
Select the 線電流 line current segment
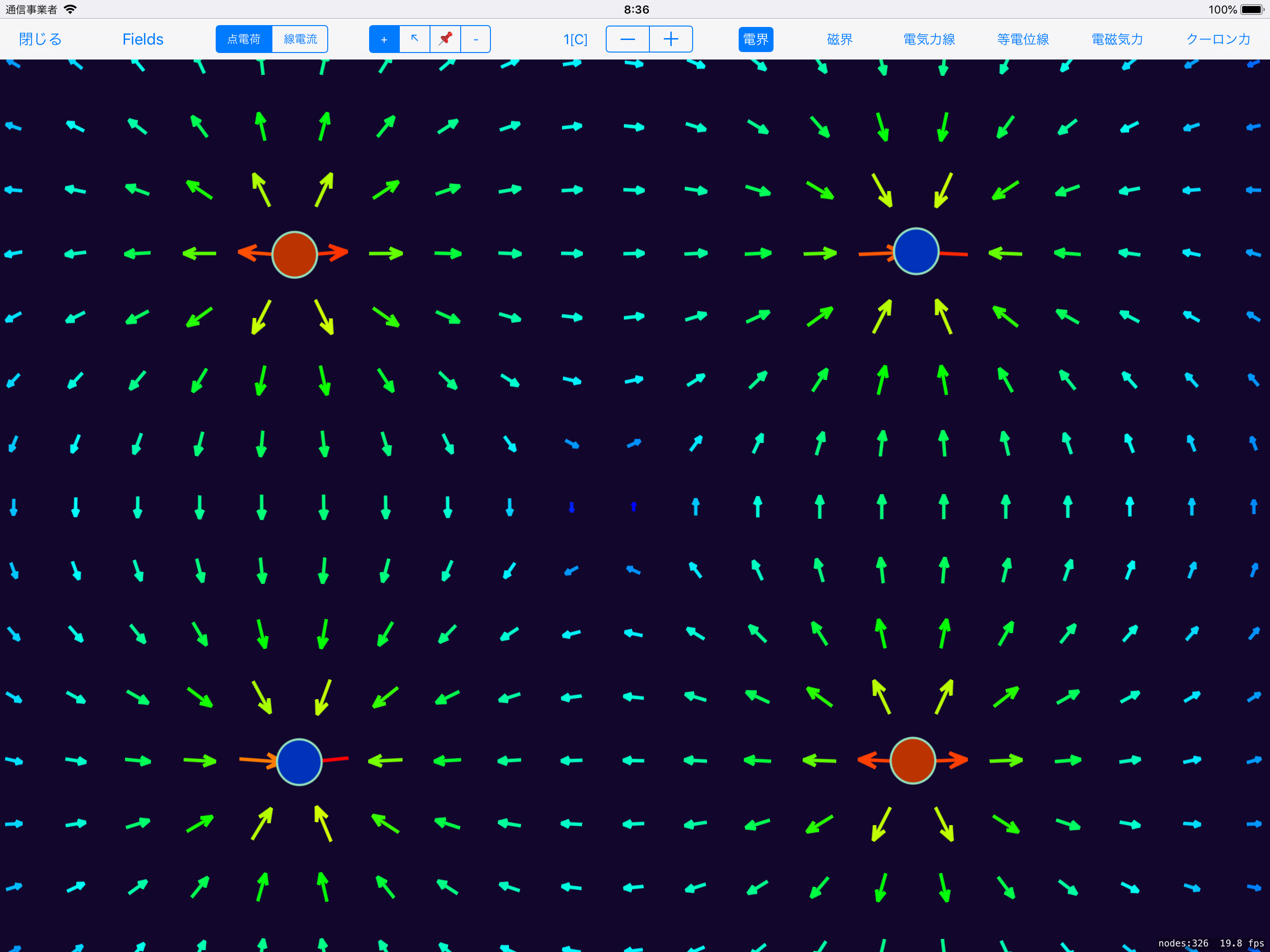(300, 39)
